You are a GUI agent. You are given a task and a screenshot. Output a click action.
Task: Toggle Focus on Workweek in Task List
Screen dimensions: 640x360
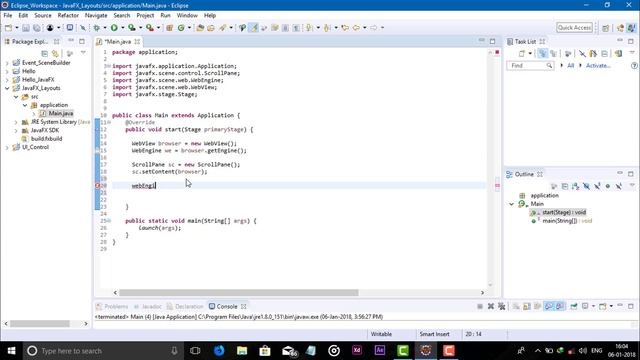(x=568, y=53)
